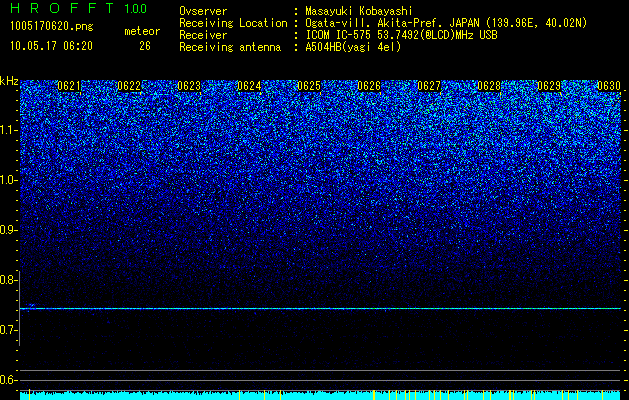Click the HROFFT title text
This screenshot has height=400, width=629.
pos(62,8)
